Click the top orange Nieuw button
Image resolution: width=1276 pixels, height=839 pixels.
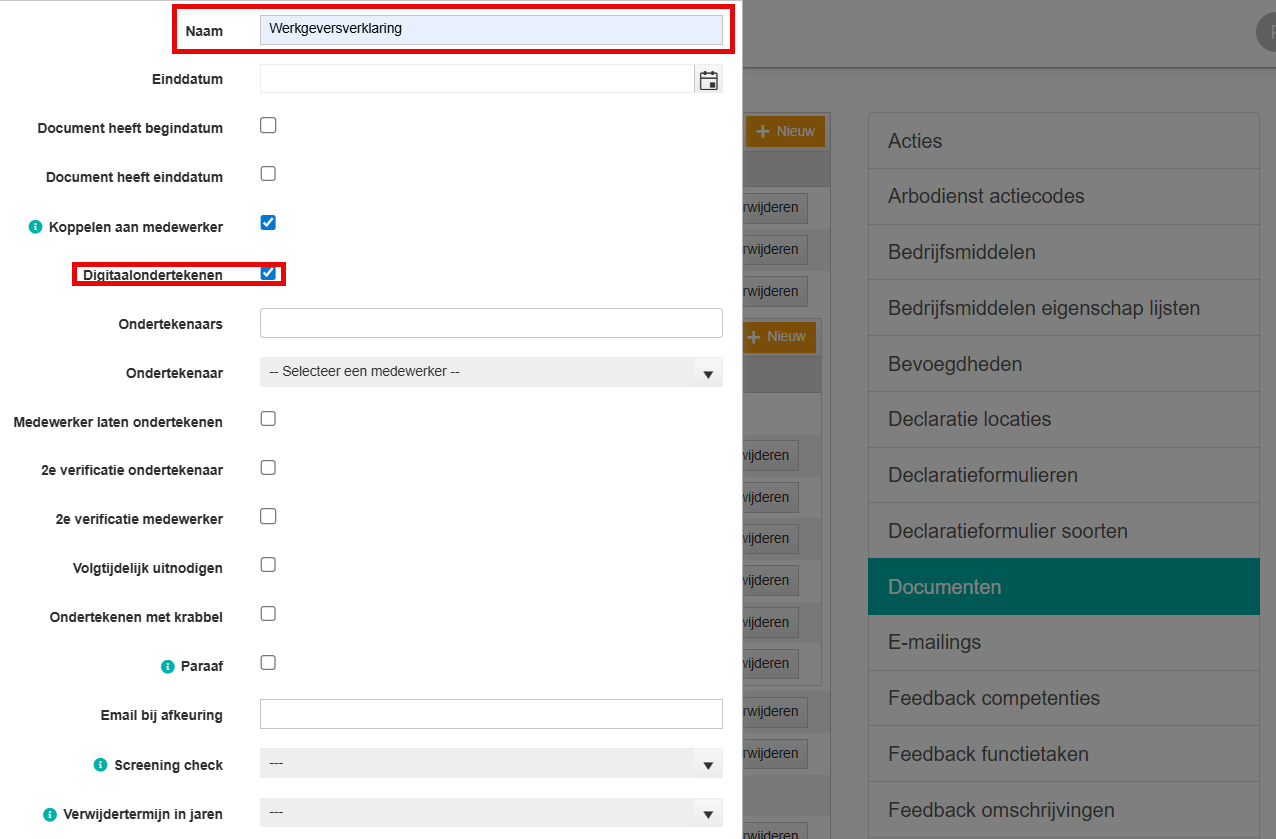(786, 132)
